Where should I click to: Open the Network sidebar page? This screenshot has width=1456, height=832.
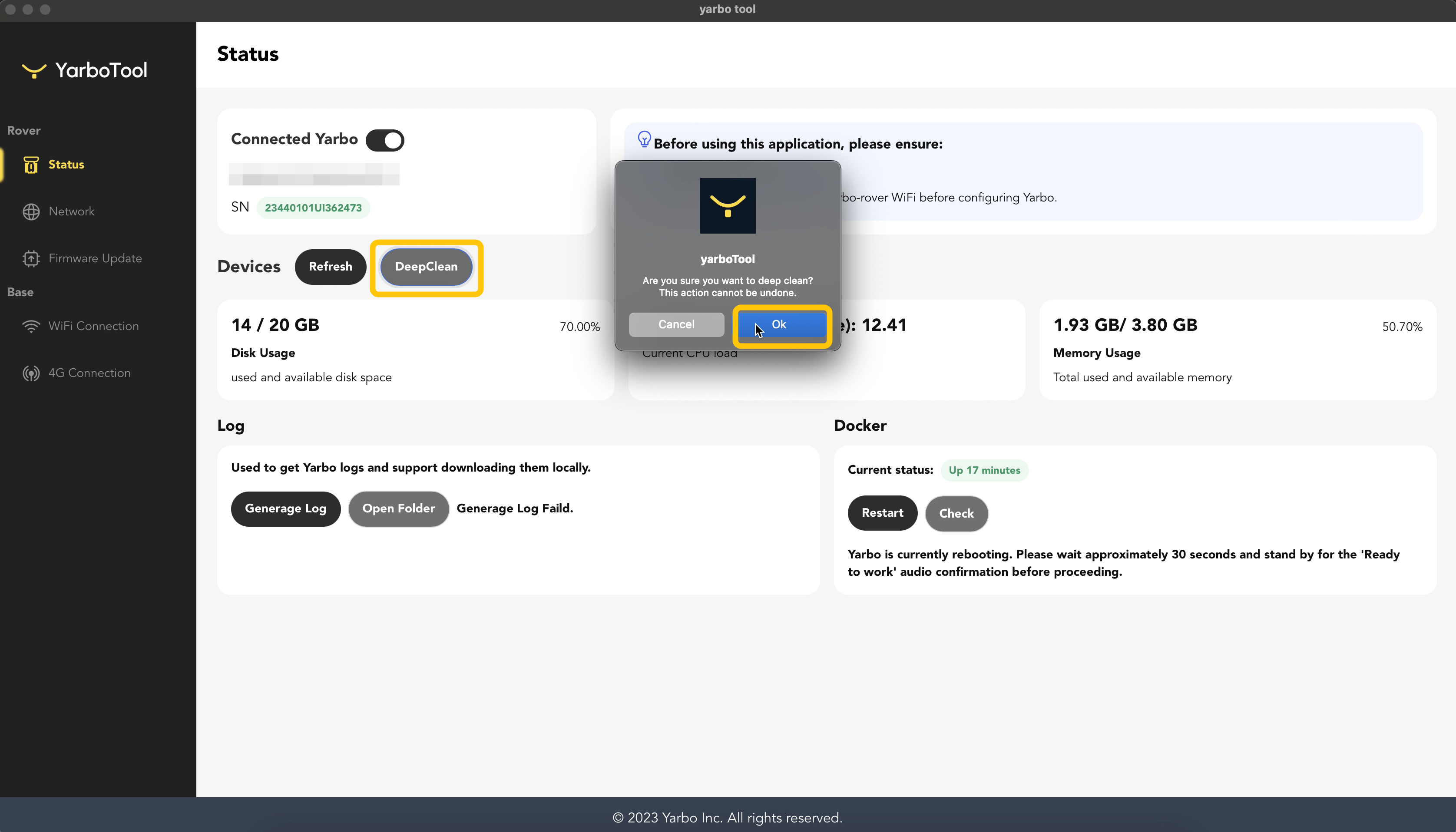(71, 211)
